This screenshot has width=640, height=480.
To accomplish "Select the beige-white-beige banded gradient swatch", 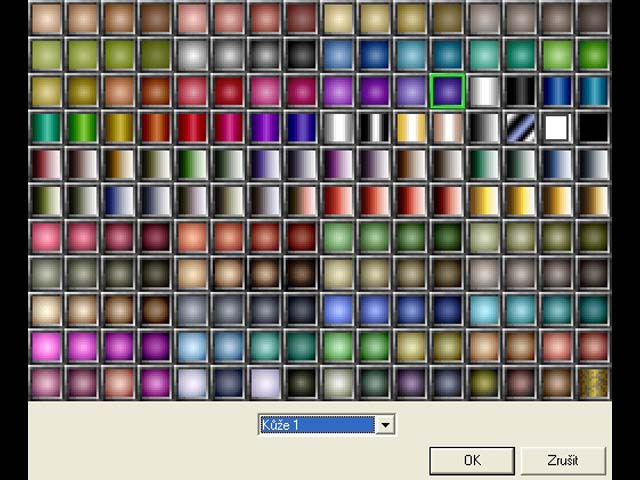I will (447, 127).
